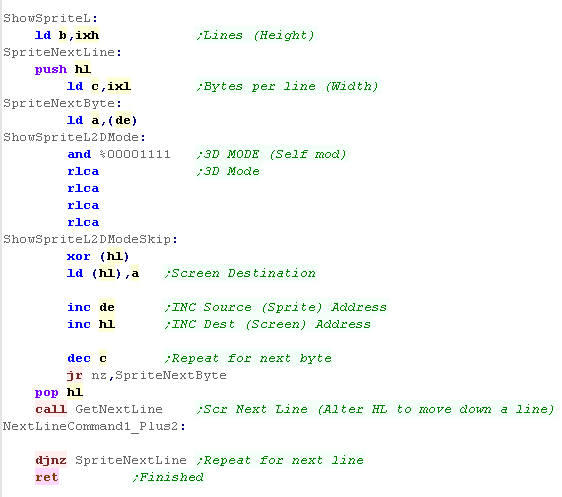Click the ';Screen Destination' comment
The height and width of the screenshot is (497, 562).
tap(240, 273)
